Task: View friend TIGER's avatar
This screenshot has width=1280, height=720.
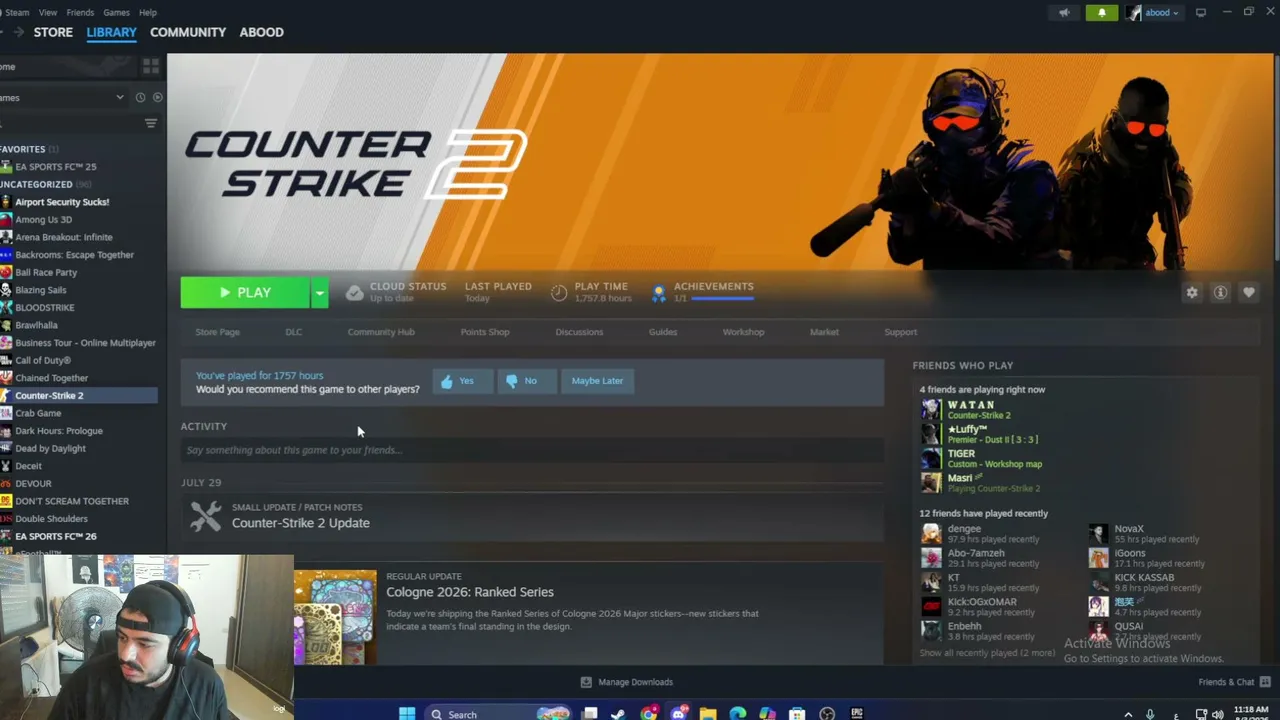Action: [x=931, y=458]
